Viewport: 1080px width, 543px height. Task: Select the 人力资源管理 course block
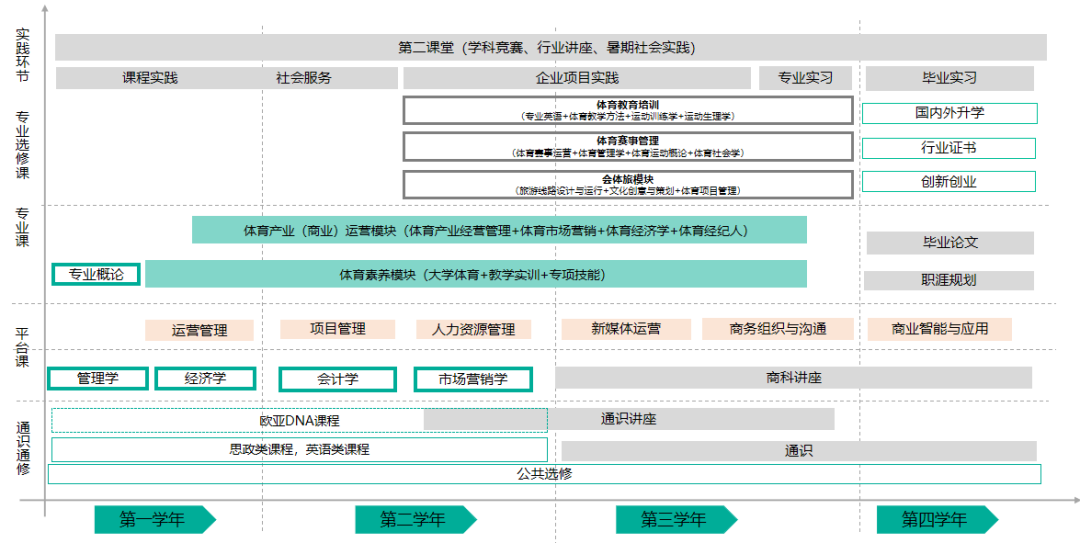pyautogui.click(x=473, y=329)
